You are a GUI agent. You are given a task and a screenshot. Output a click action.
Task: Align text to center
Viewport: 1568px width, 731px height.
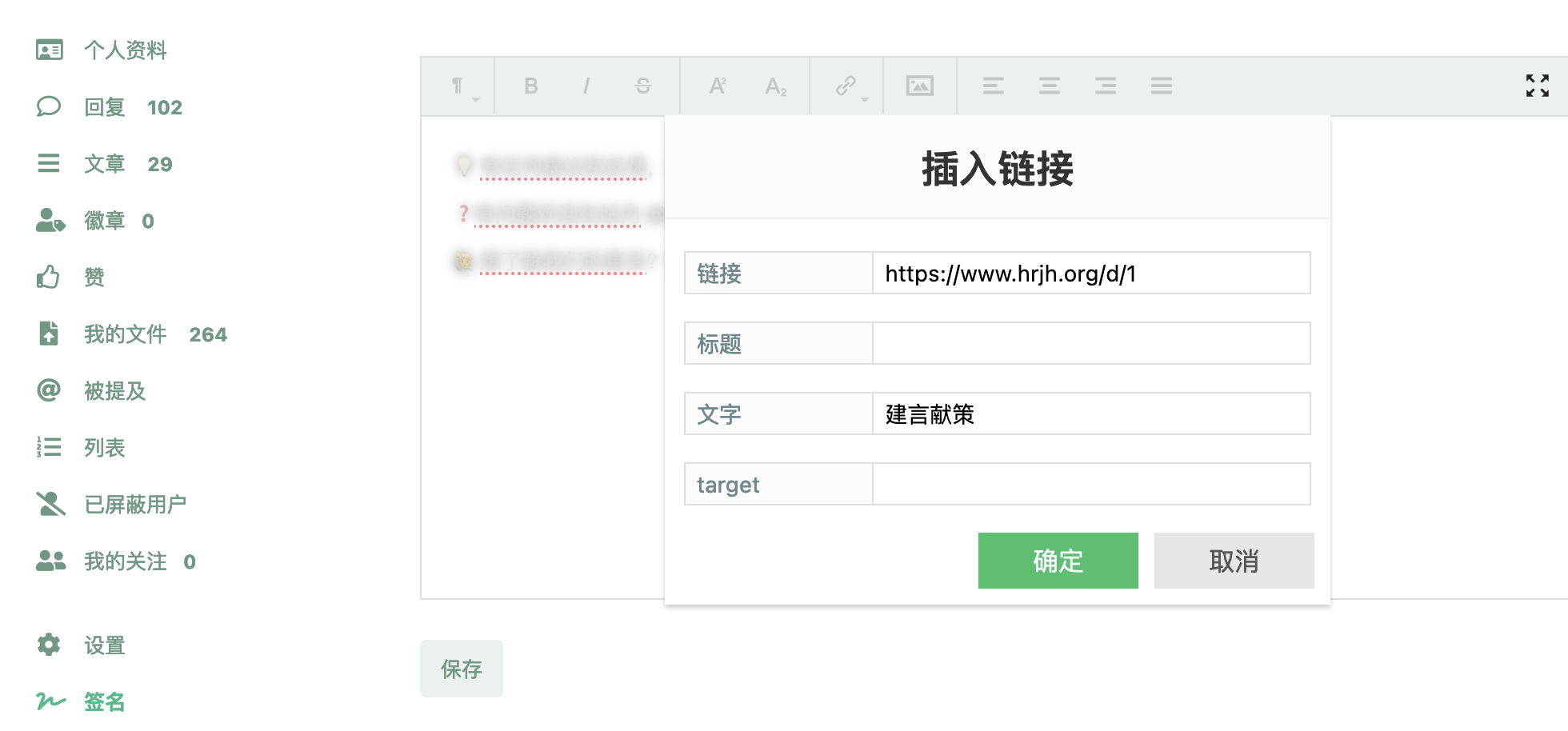(x=1049, y=86)
